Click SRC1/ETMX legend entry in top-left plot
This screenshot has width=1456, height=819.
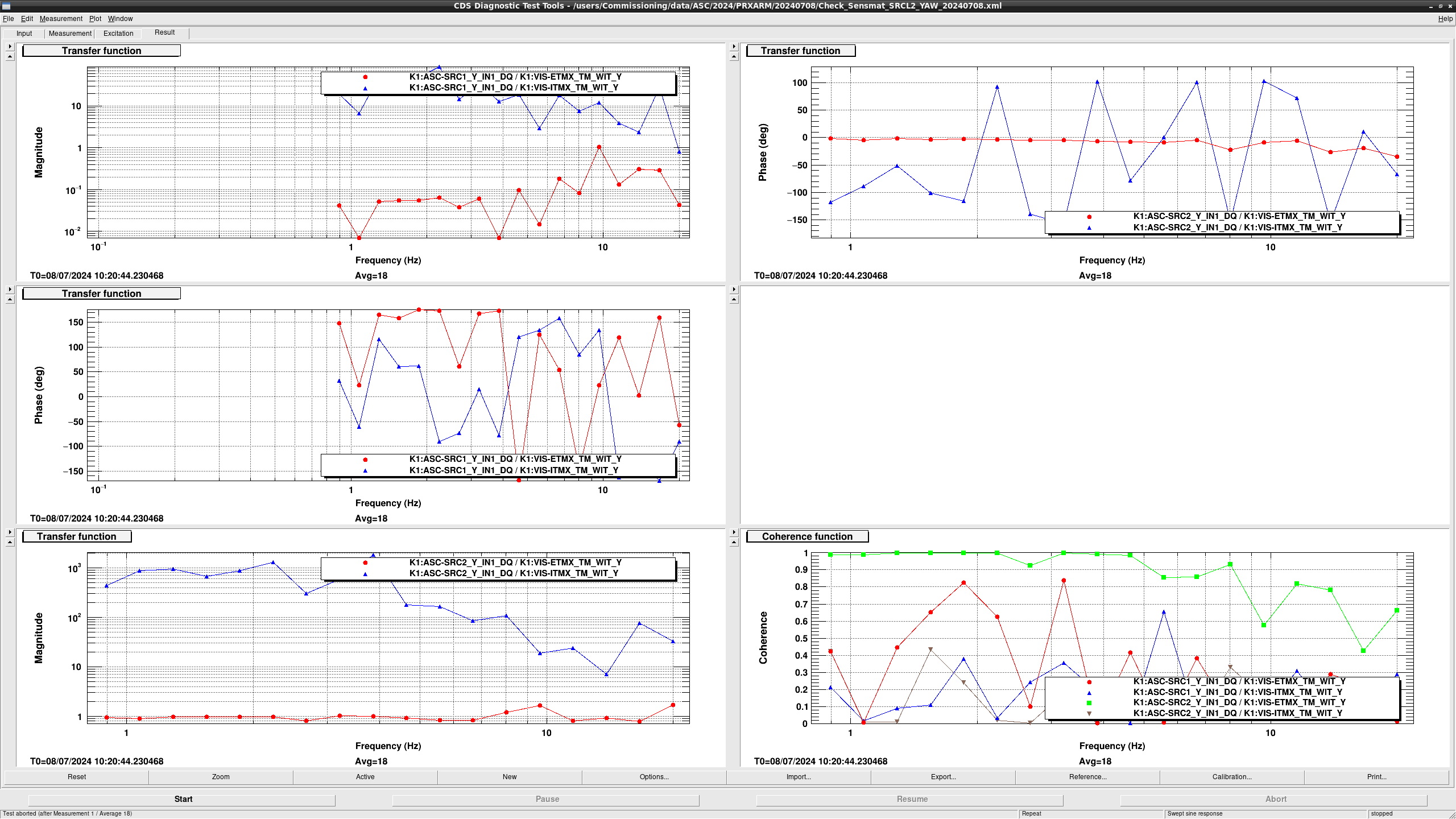click(515, 77)
